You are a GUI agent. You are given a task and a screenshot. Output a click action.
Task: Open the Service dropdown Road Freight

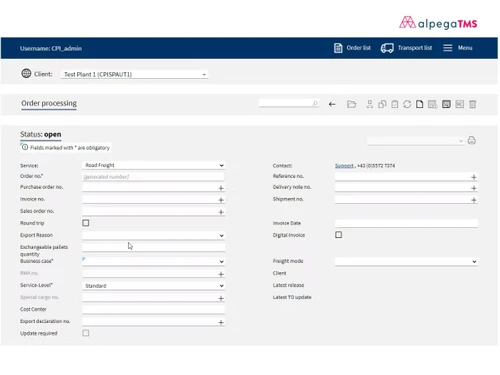pos(153,165)
